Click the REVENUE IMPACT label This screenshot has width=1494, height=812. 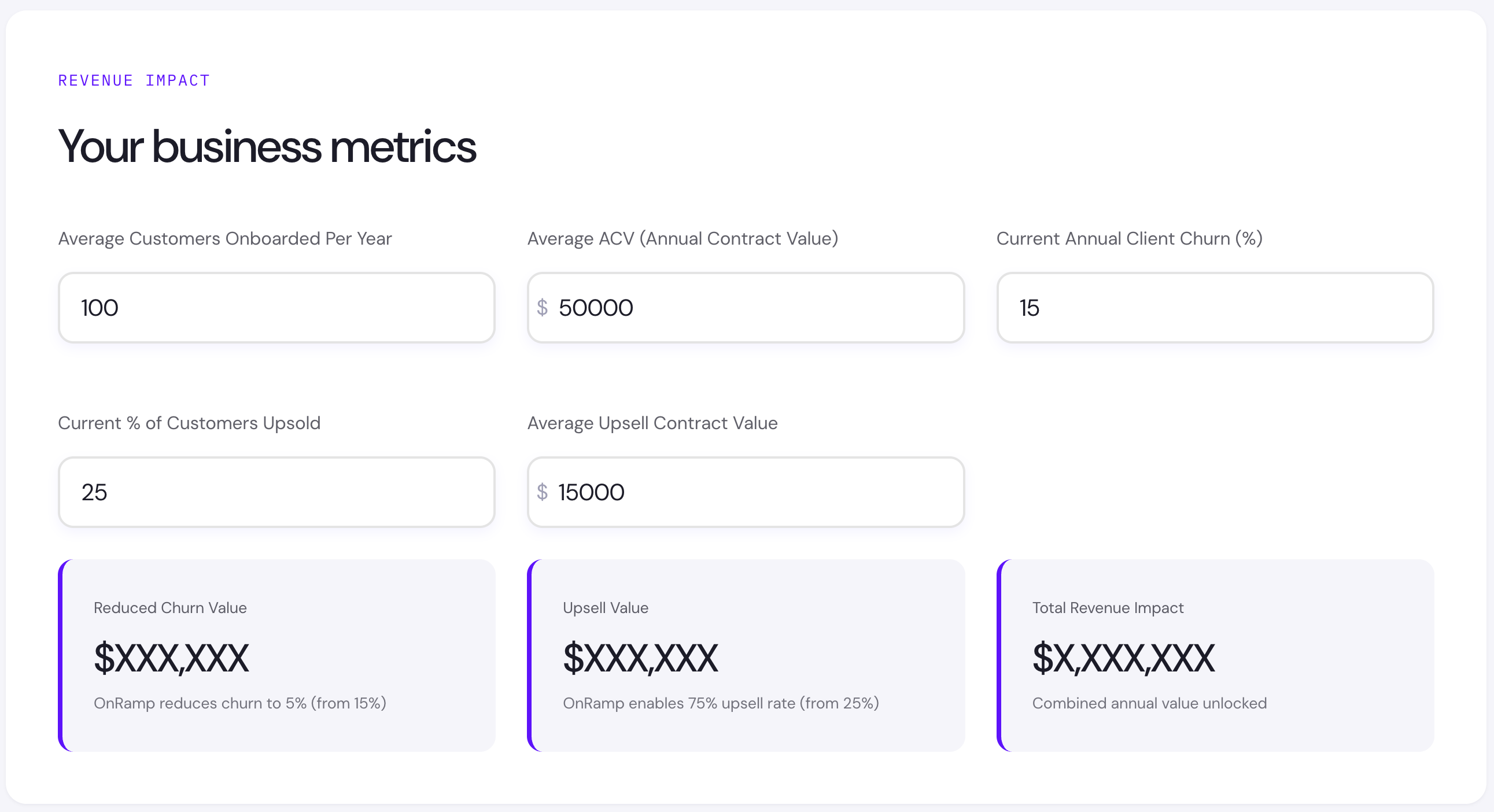click(x=134, y=80)
